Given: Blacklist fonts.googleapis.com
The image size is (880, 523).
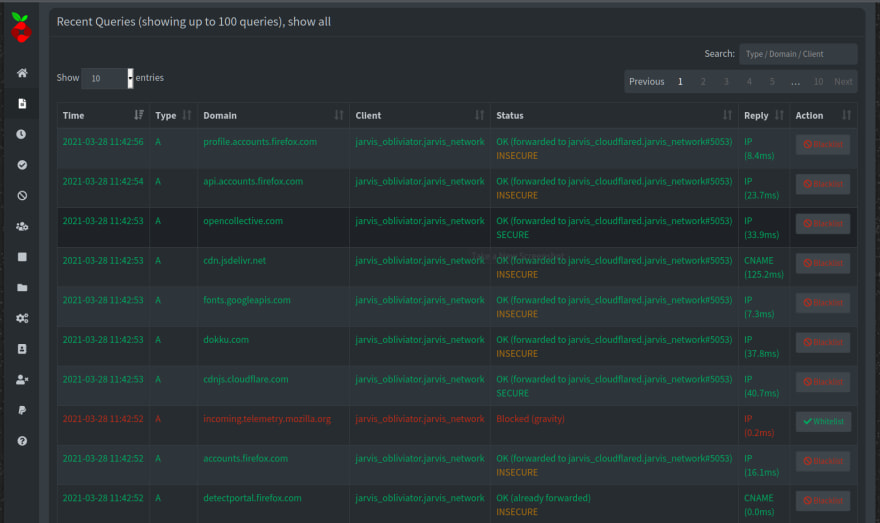Looking at the screenshot, I should point(823,303).
